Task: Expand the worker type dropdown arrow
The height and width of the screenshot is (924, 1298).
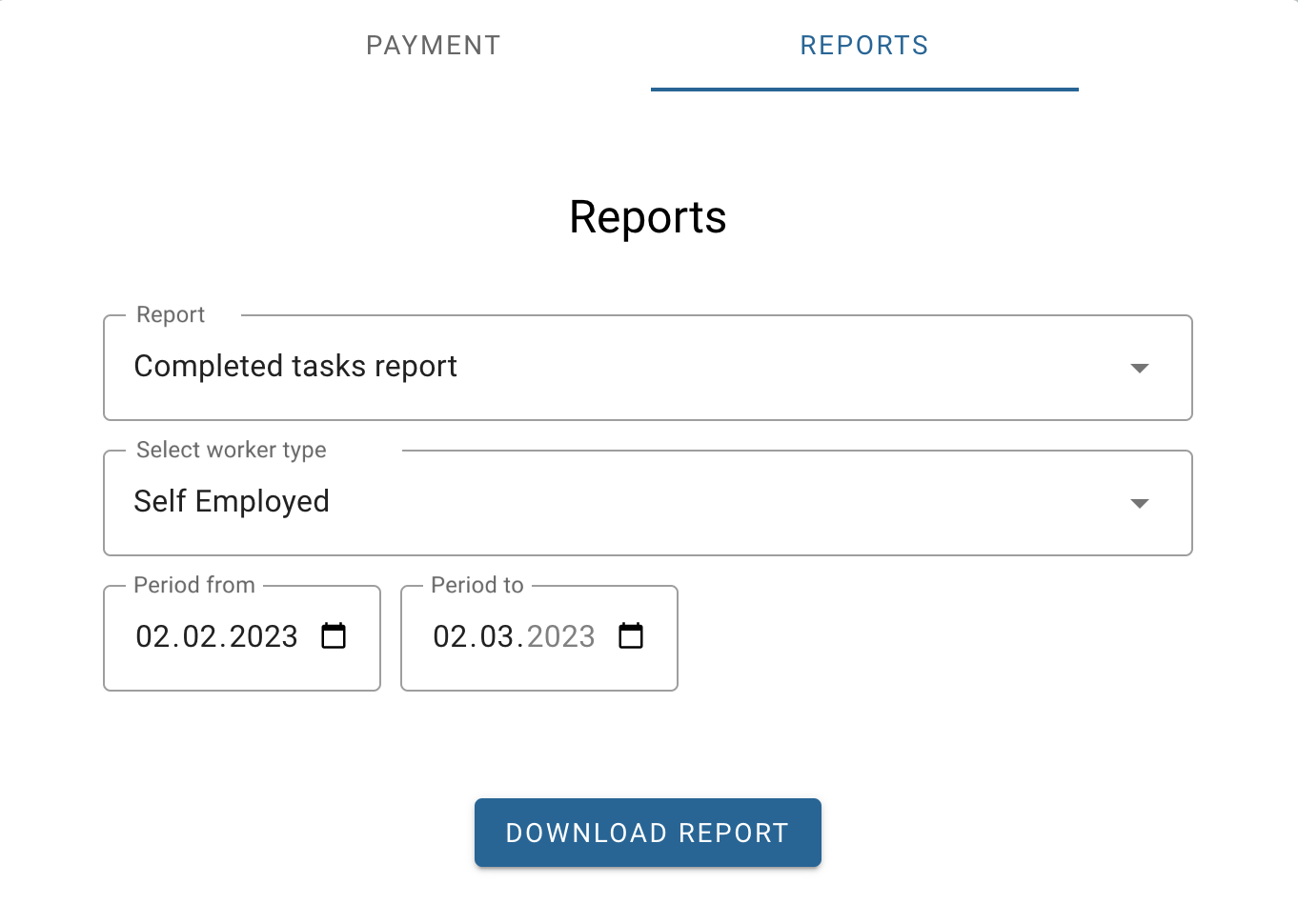Action: 1139,503
